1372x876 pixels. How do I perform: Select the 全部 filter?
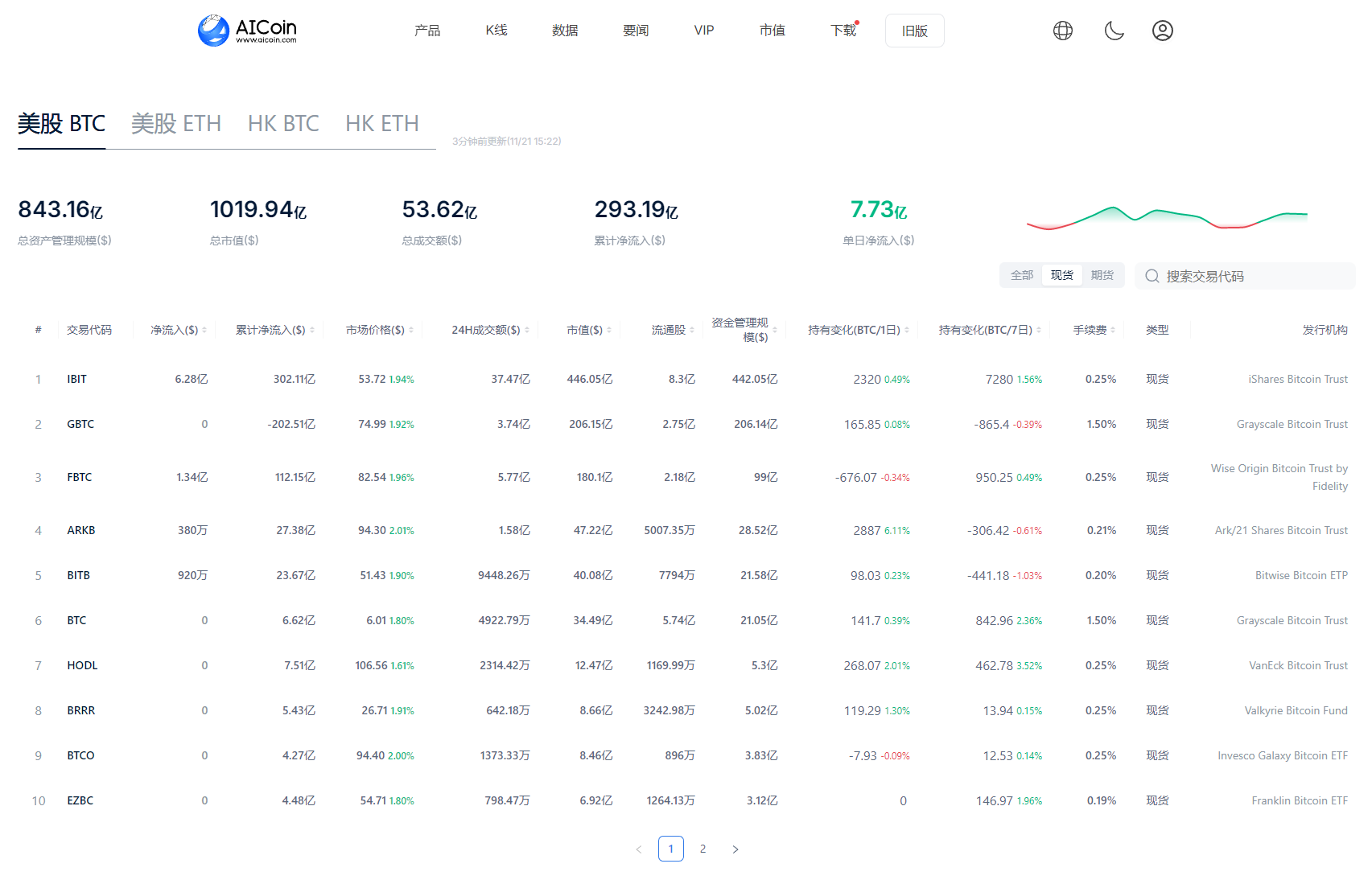(1022, 275)
